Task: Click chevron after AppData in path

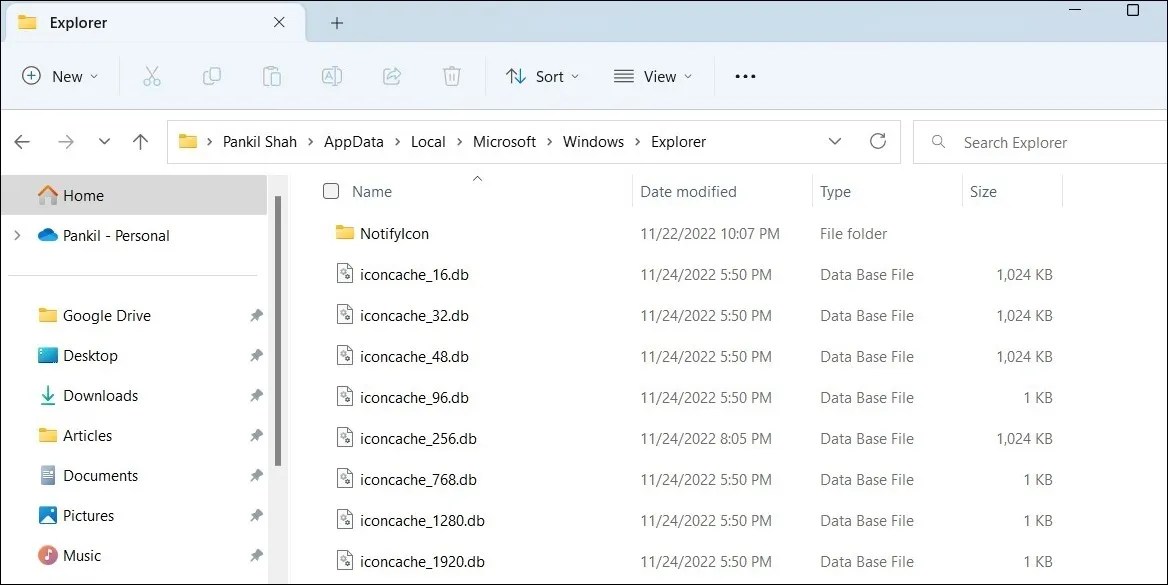Action: pyautogui.click(x=398, y=142)
